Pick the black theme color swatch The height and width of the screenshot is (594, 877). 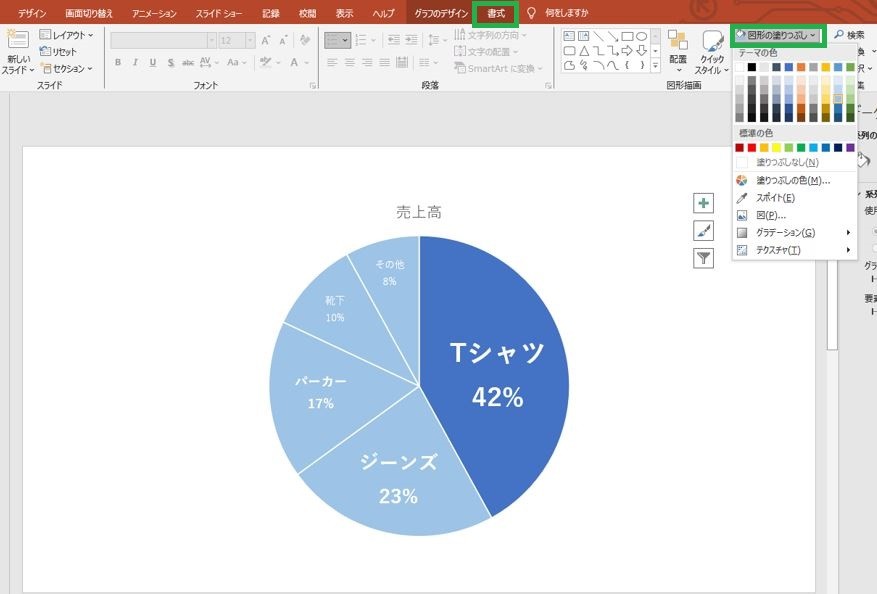[x=752, y=67]
